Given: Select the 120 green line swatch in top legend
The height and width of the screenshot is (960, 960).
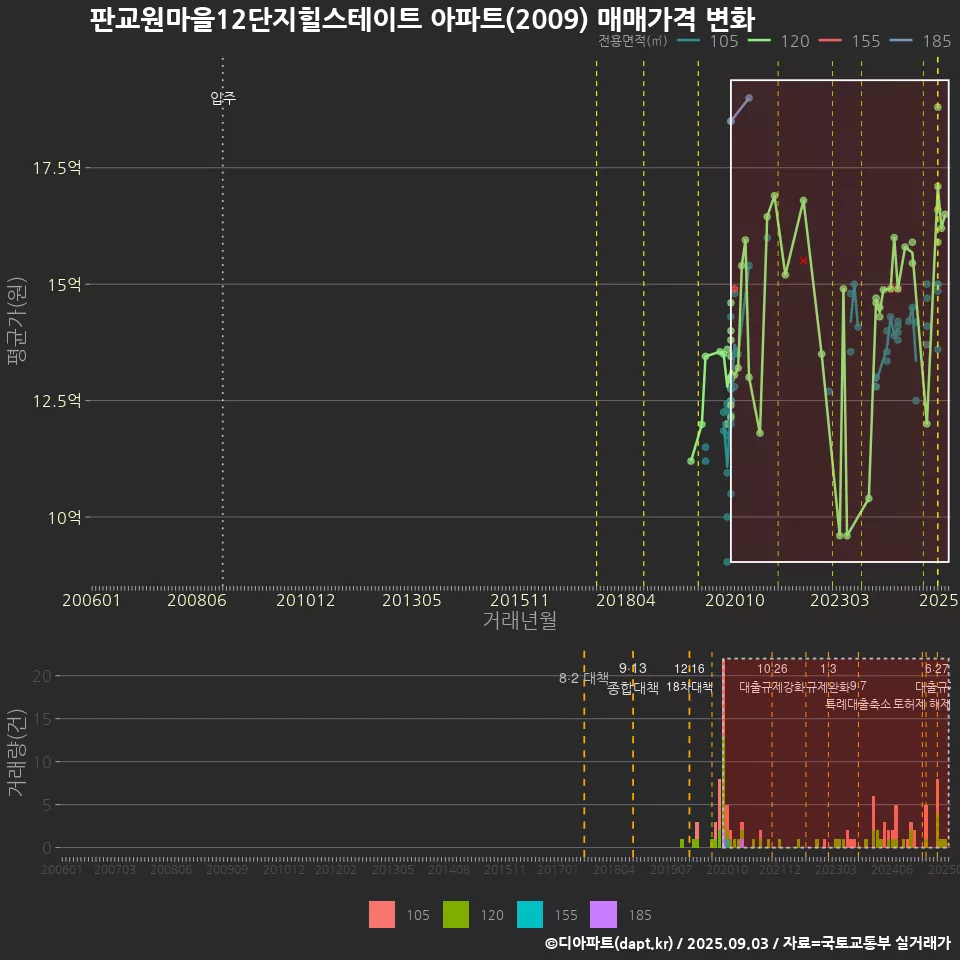Looking at the screenshot, I should [759, 41].
